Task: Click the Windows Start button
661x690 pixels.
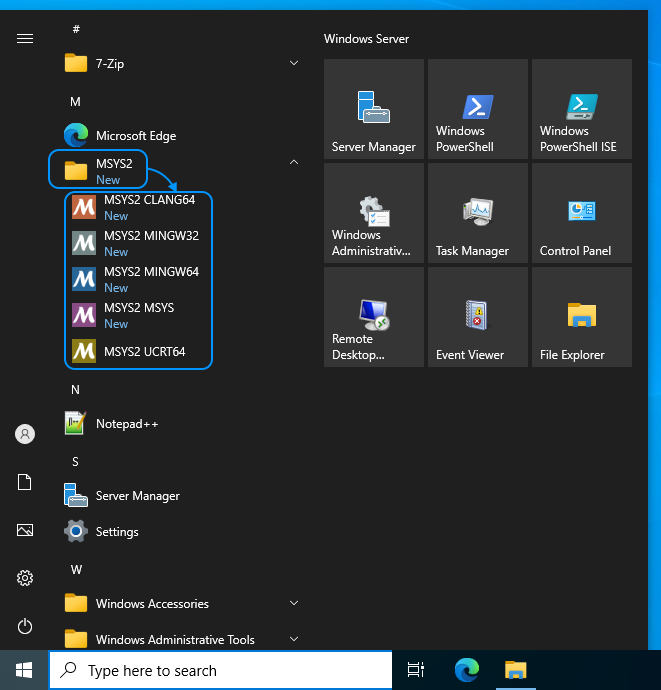Action: point(24,670)
